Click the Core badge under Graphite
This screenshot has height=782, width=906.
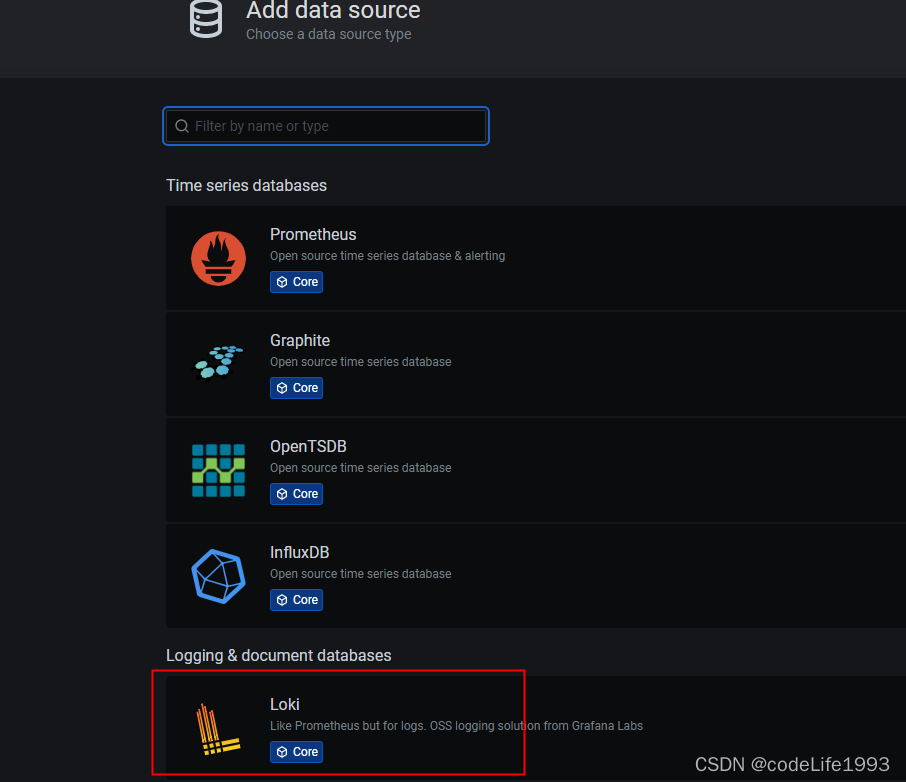point(296,388)
